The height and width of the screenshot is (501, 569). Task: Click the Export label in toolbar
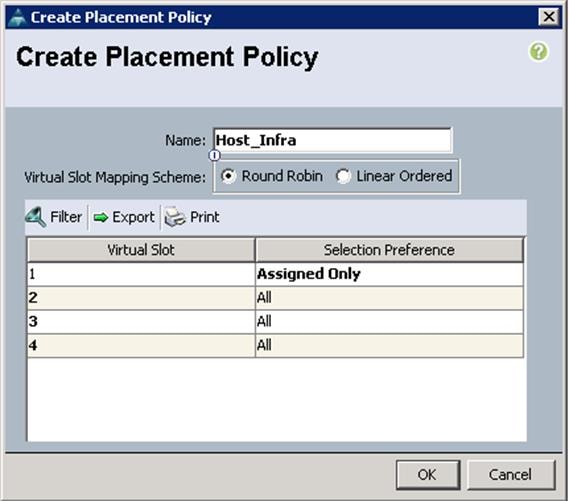pos(133,217)
